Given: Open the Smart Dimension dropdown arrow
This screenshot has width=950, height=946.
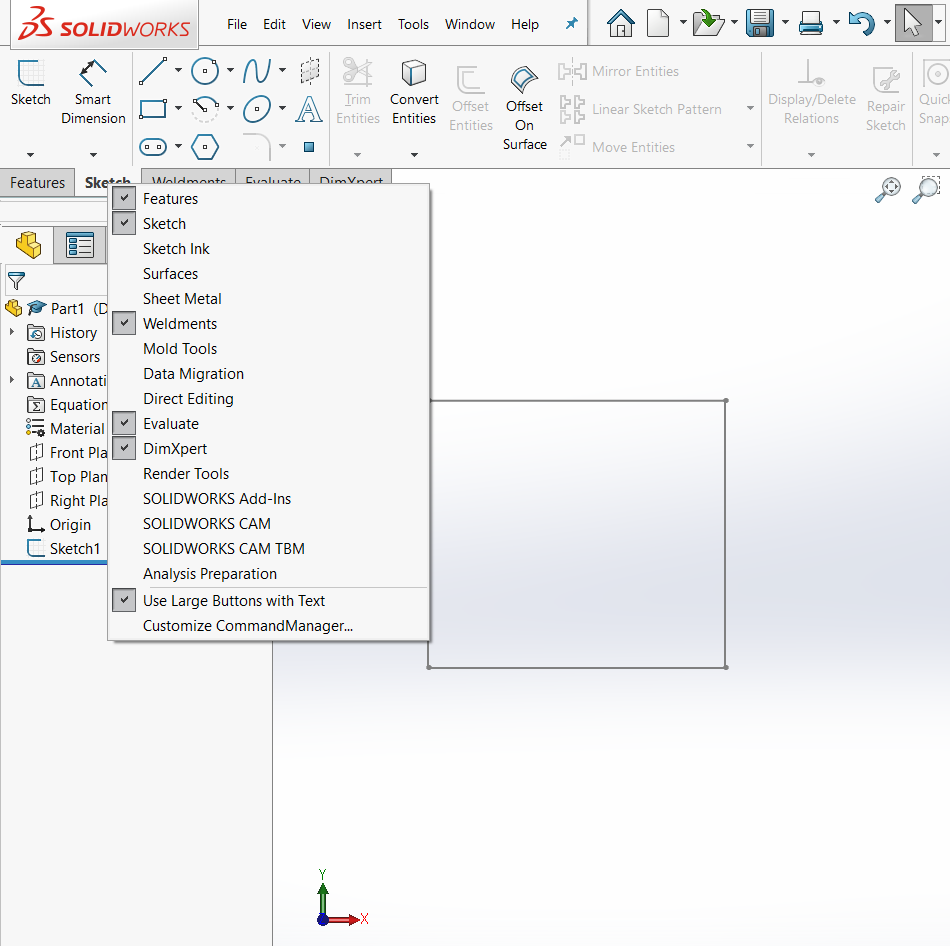Looking at the screenshot, I should click(93, 155).
